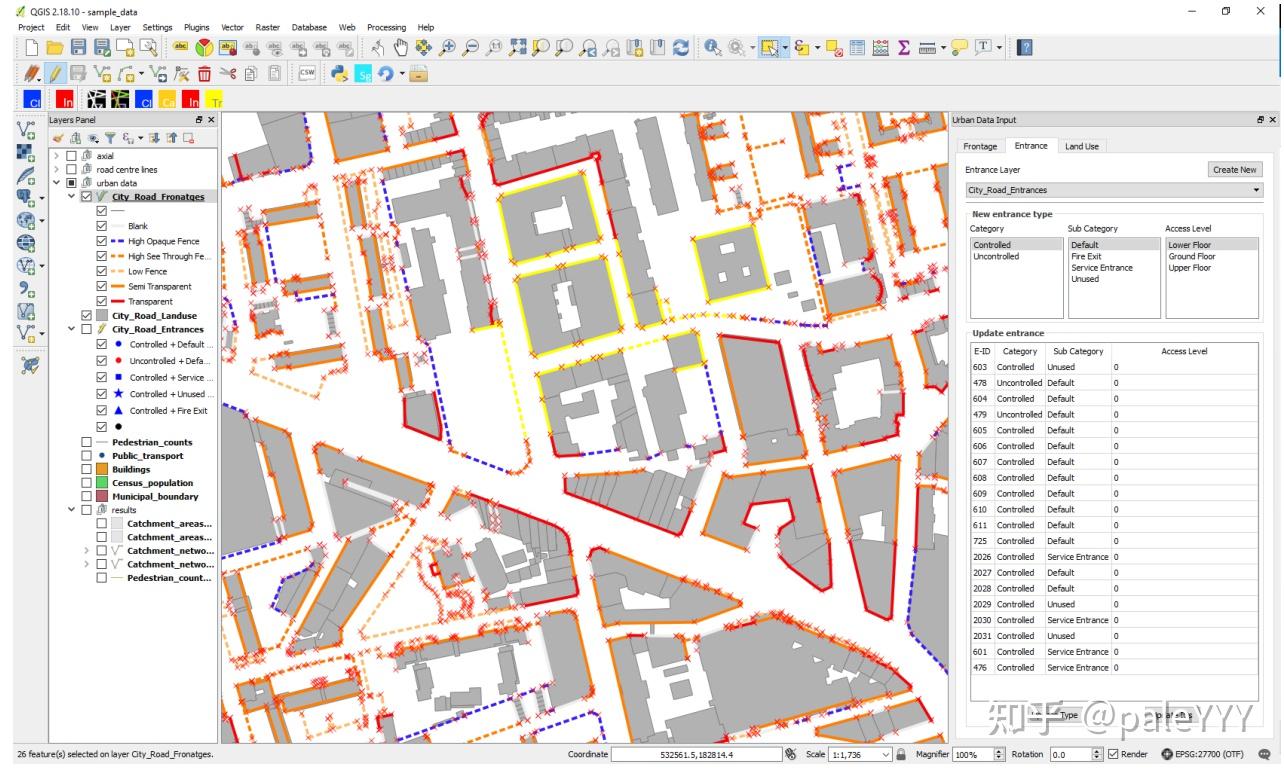Enable the Buildings layer checkbox

pos(87,469)
